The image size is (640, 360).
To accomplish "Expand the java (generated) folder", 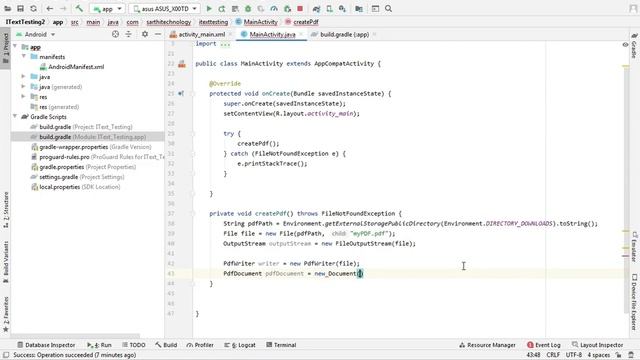I will coord(24,87).
